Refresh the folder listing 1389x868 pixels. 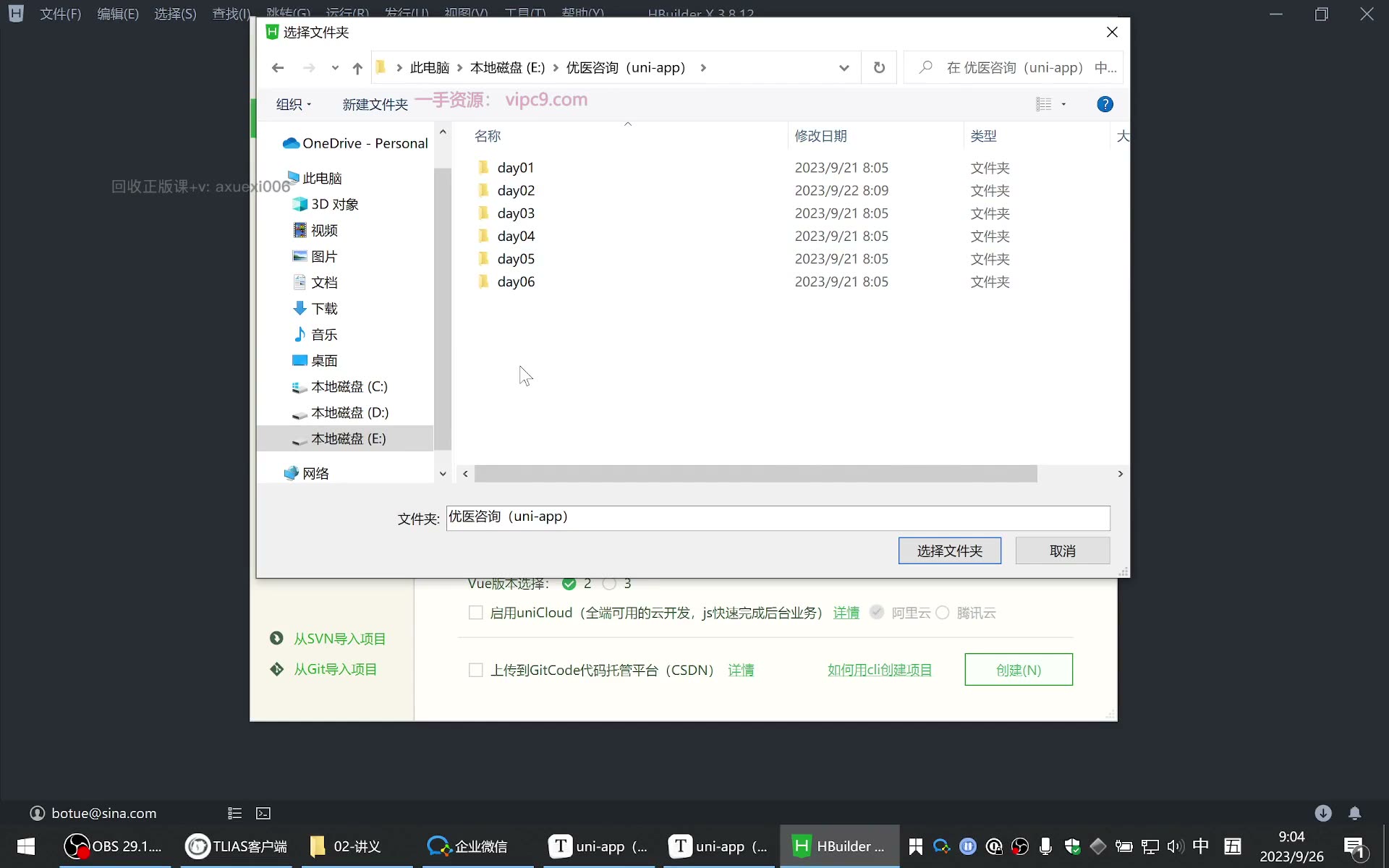(x=879, y=68)
